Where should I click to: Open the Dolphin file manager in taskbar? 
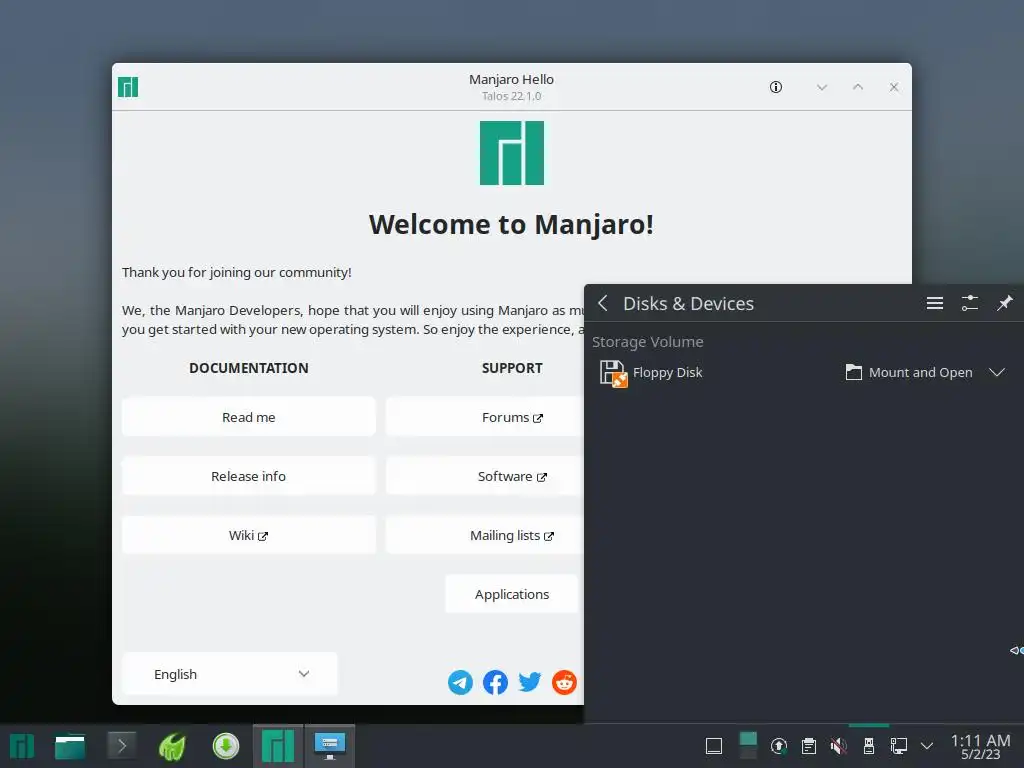[x=70, y=746]
